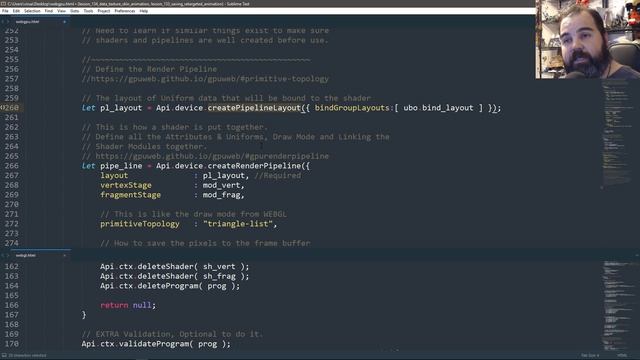640x360 pixels.
Task: Click the top pane minimap
Action: 620,135
